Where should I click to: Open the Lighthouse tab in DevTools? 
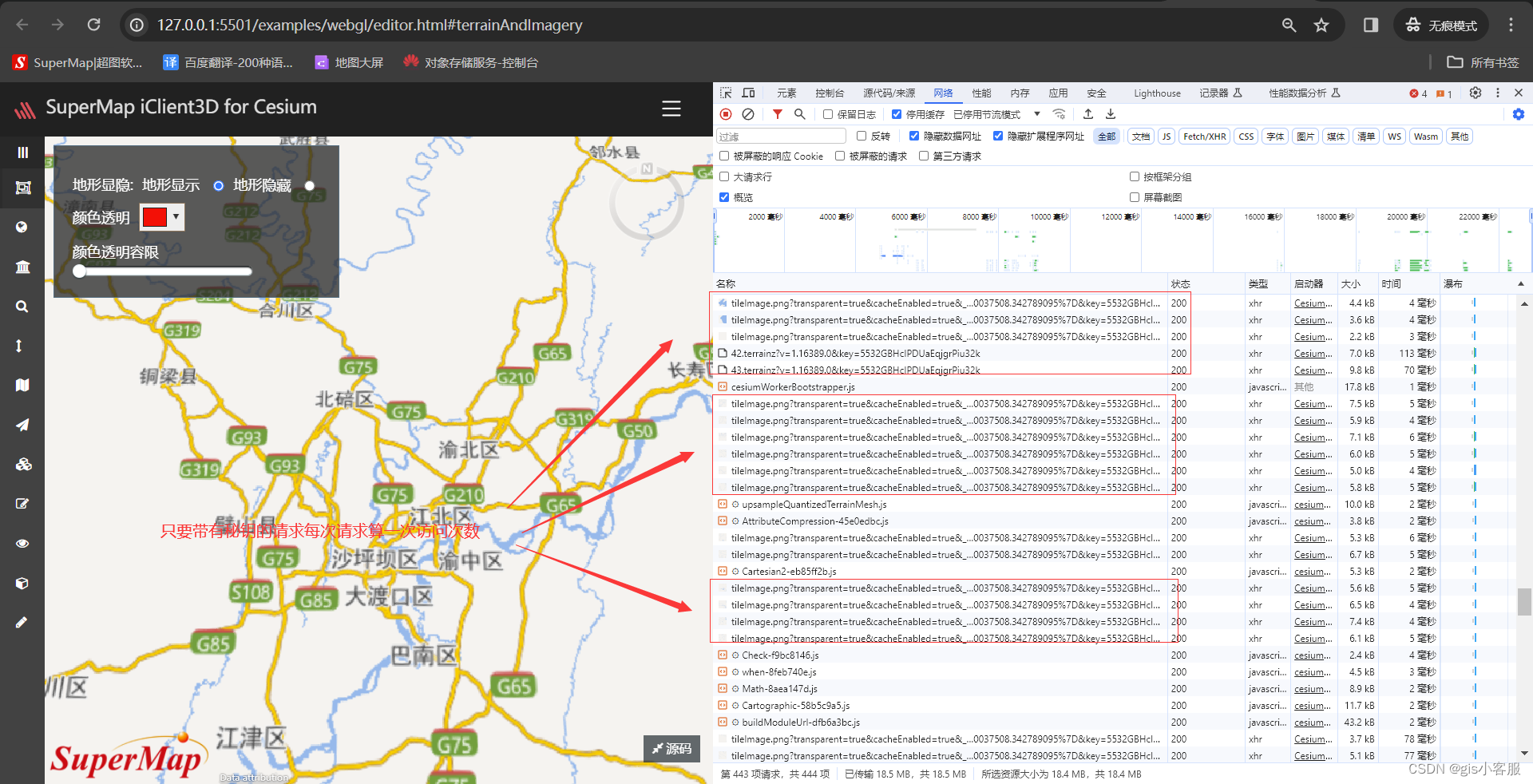pos(1156,93)
